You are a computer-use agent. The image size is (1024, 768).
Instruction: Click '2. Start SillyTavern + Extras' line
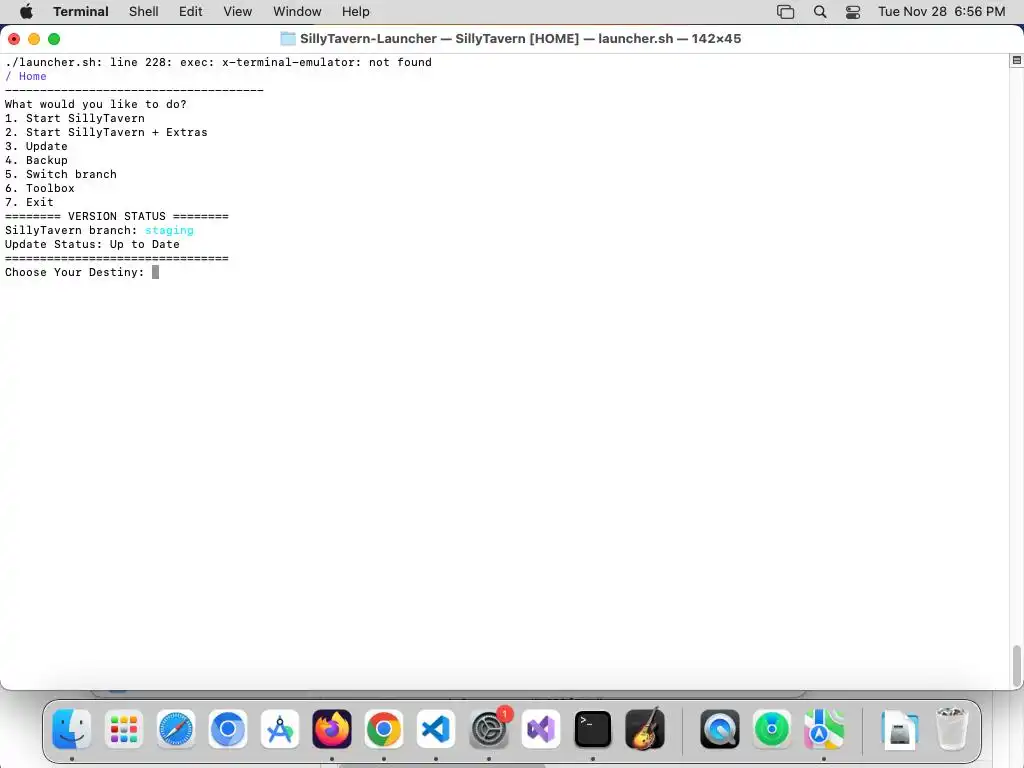(x=106, y=132)
